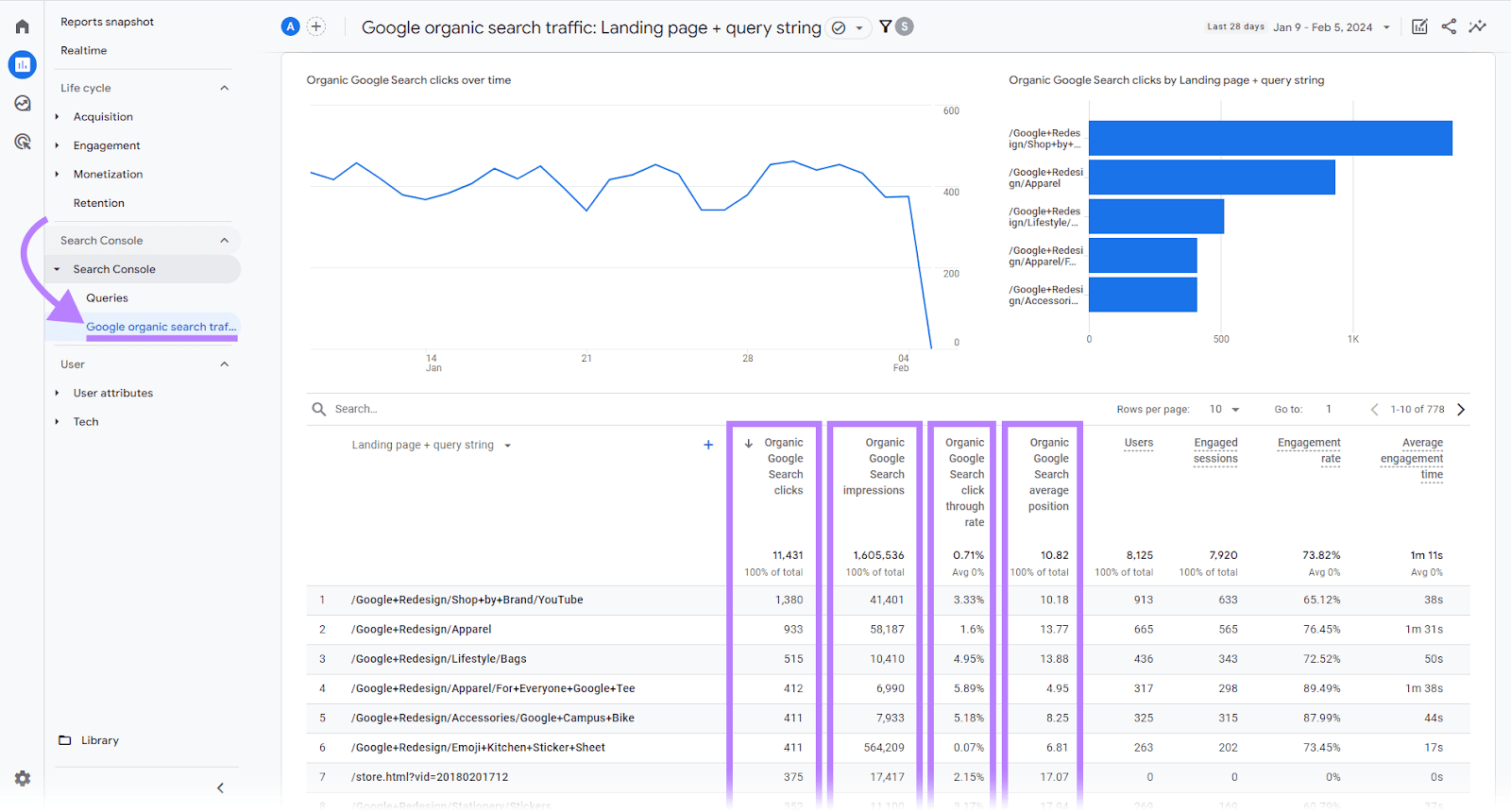
Task: Click the 11,431 total clicks value
Action: pos(788,556)
